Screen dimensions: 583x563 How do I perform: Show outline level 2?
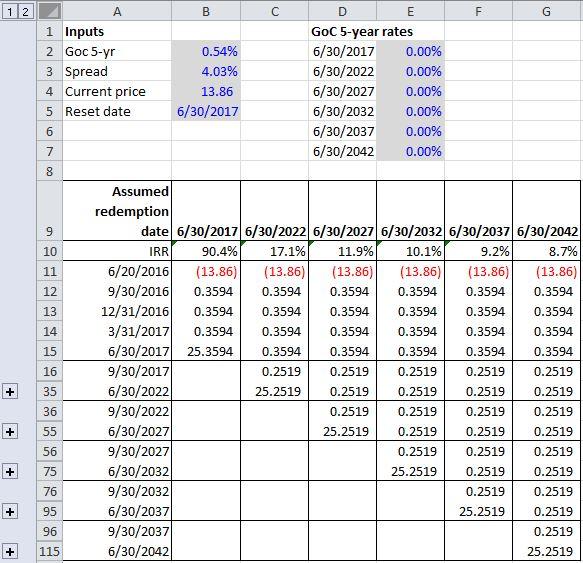pos(25,12)
